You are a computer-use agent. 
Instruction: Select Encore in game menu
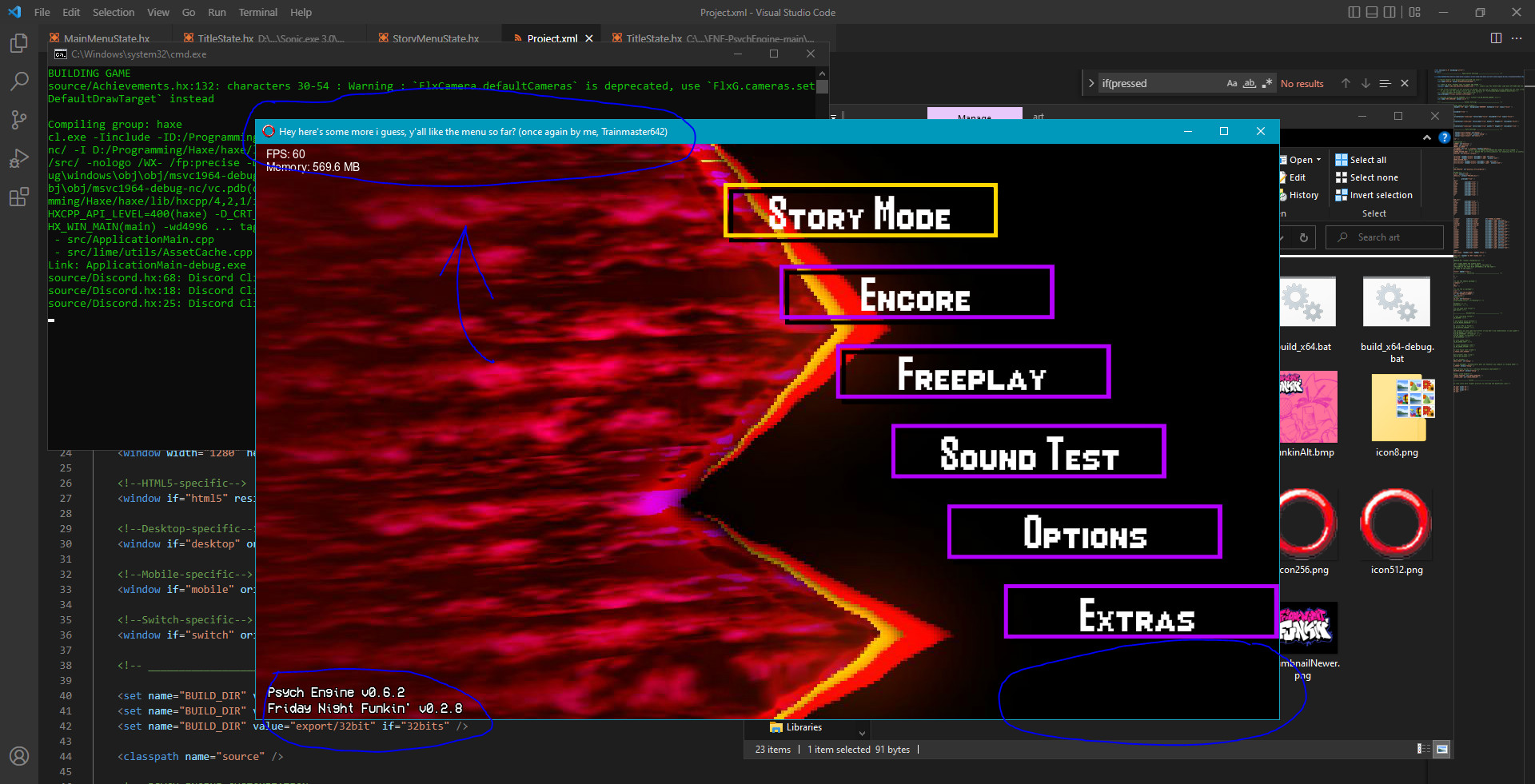tap(917, 293)
